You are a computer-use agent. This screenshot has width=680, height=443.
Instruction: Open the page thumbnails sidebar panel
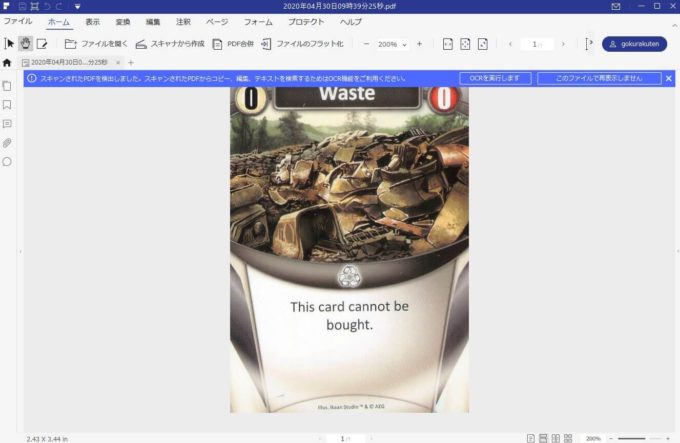click(x=7, y=85)
